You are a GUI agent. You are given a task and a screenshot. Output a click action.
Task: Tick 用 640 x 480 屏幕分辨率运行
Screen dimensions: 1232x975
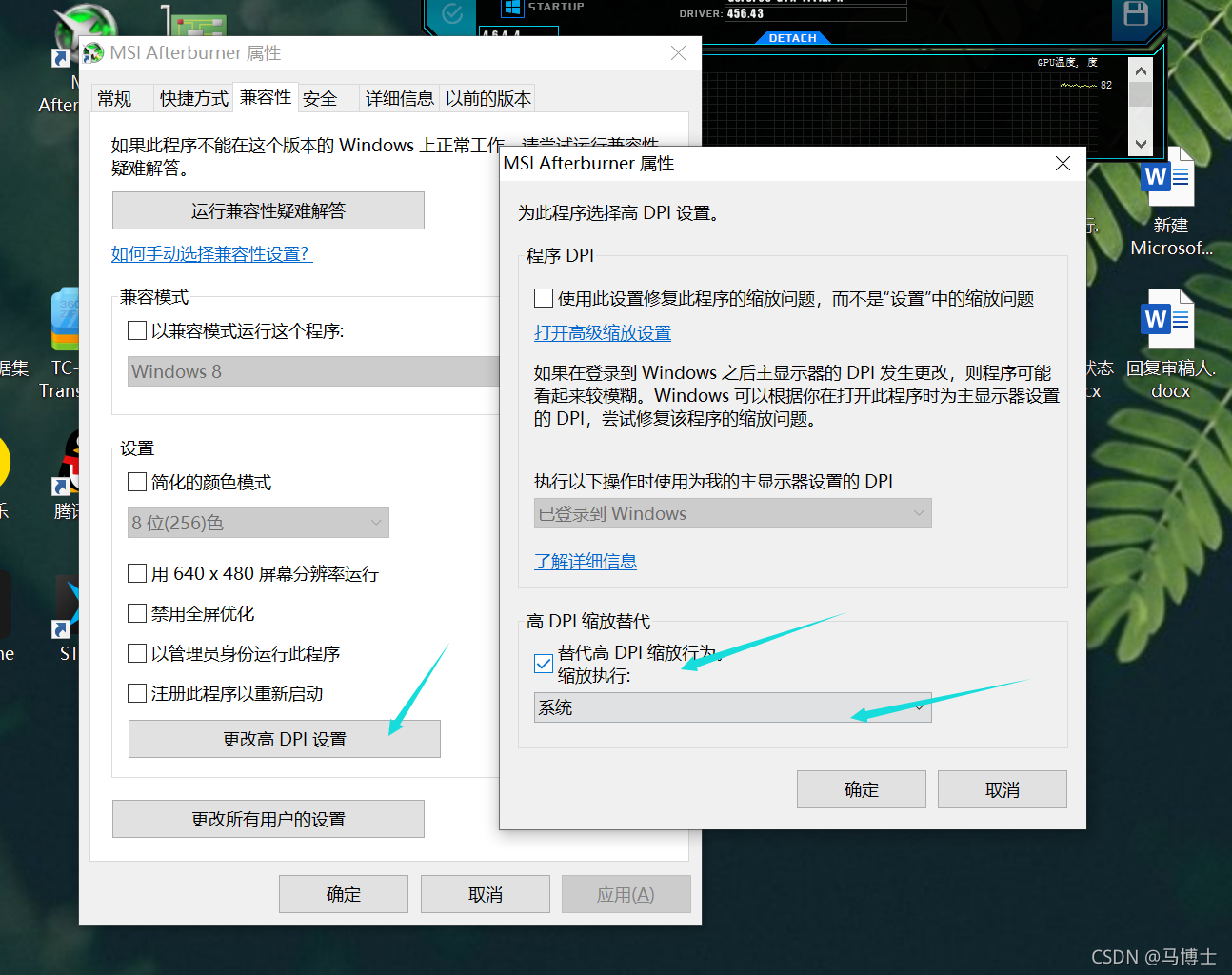click(137, 573)
